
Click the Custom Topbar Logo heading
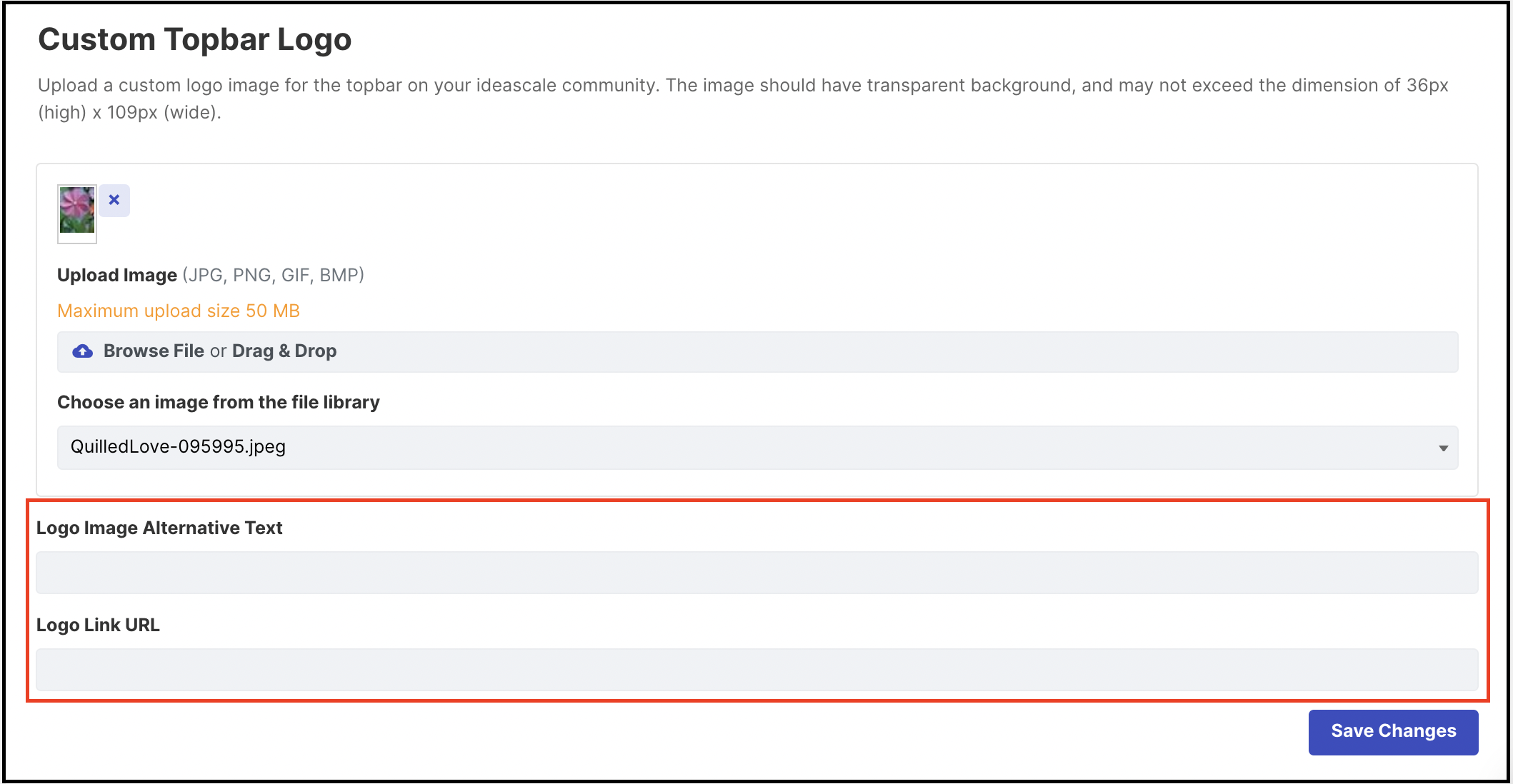[195, 39]
